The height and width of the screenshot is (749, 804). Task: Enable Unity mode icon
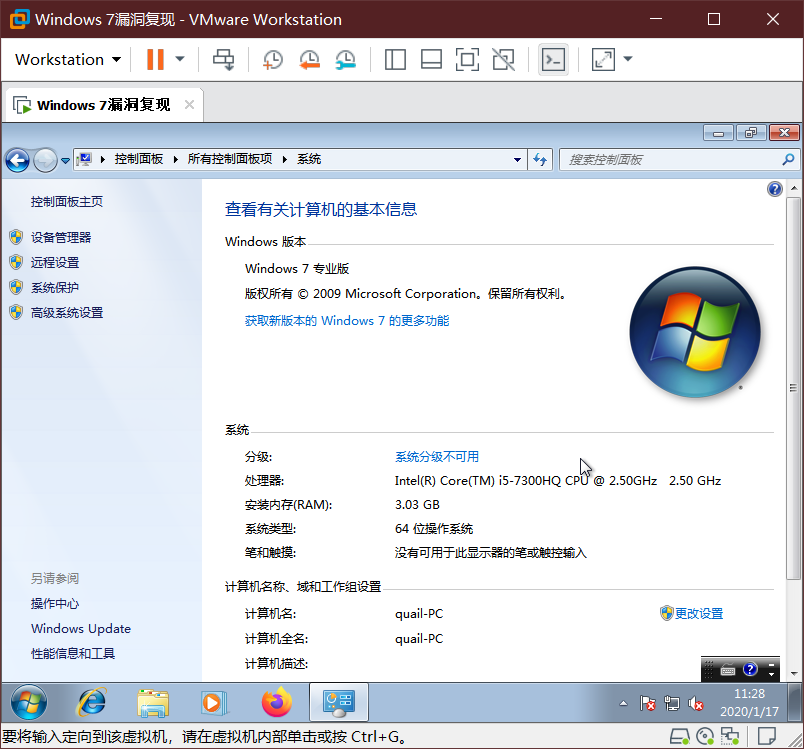coord(503,59)
